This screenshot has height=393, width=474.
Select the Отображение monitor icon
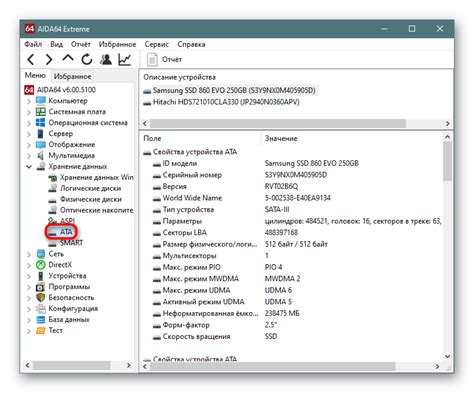coord(41,144)
